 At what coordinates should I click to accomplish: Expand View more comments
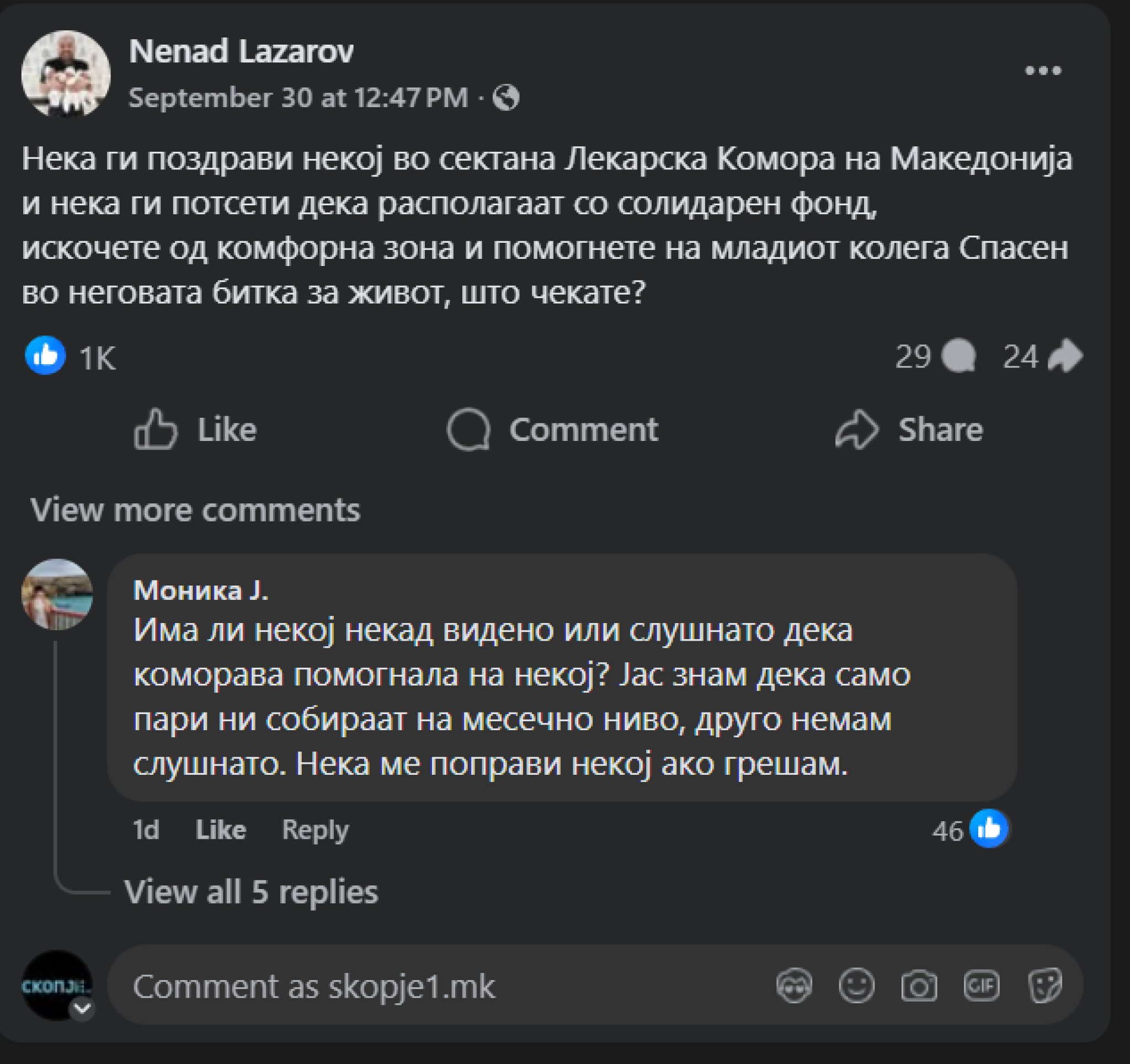(x=195, y=509)
